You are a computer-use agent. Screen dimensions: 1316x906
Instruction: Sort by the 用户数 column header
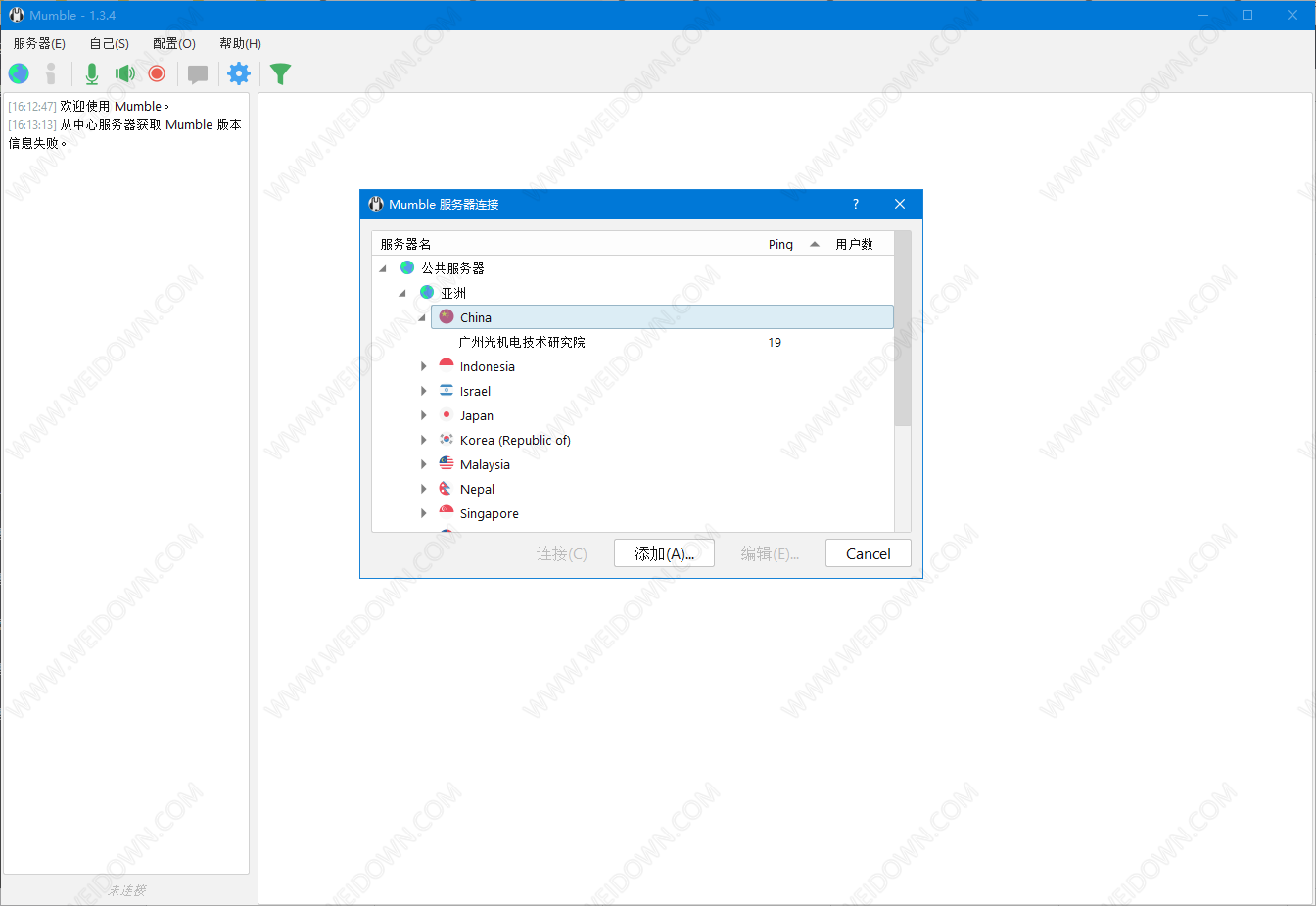tap(854, 244)
